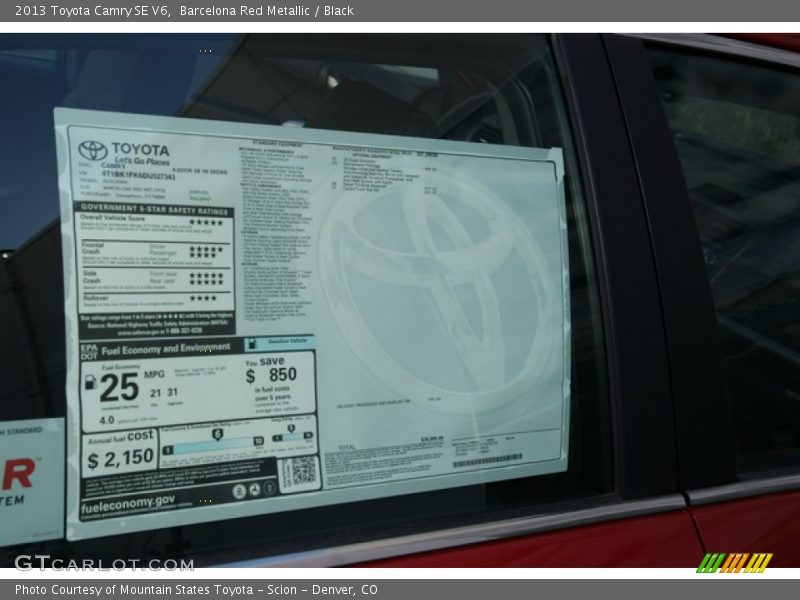Click the fuel pump icon beside 25 MPG
800x600 pixels.
[x=90, y=382]
